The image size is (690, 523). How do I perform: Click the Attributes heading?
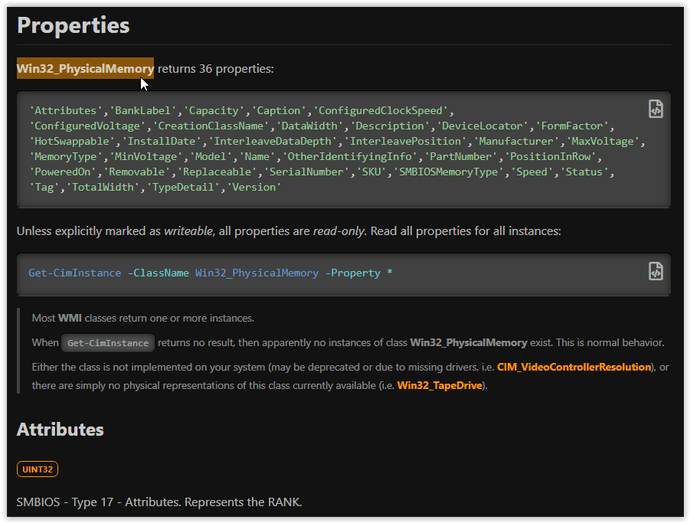pyautogui.click(x=60, y=430)
